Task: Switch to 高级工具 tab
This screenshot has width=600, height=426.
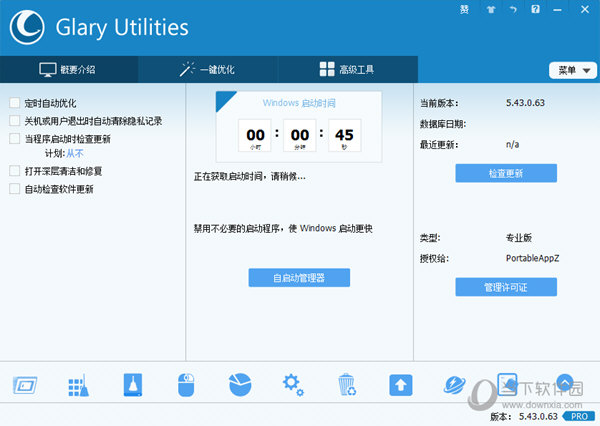Action: click(x=347, y=70)
